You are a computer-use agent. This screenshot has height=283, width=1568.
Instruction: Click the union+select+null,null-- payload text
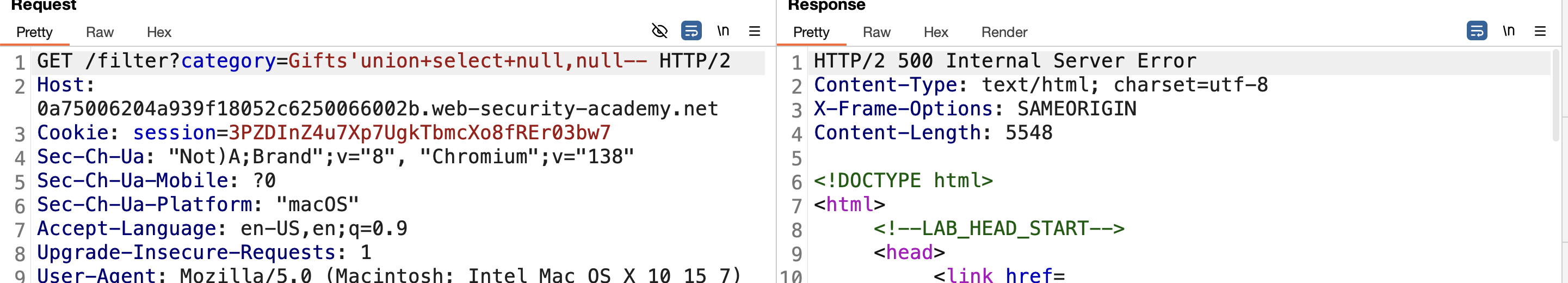tap(503, 61)
